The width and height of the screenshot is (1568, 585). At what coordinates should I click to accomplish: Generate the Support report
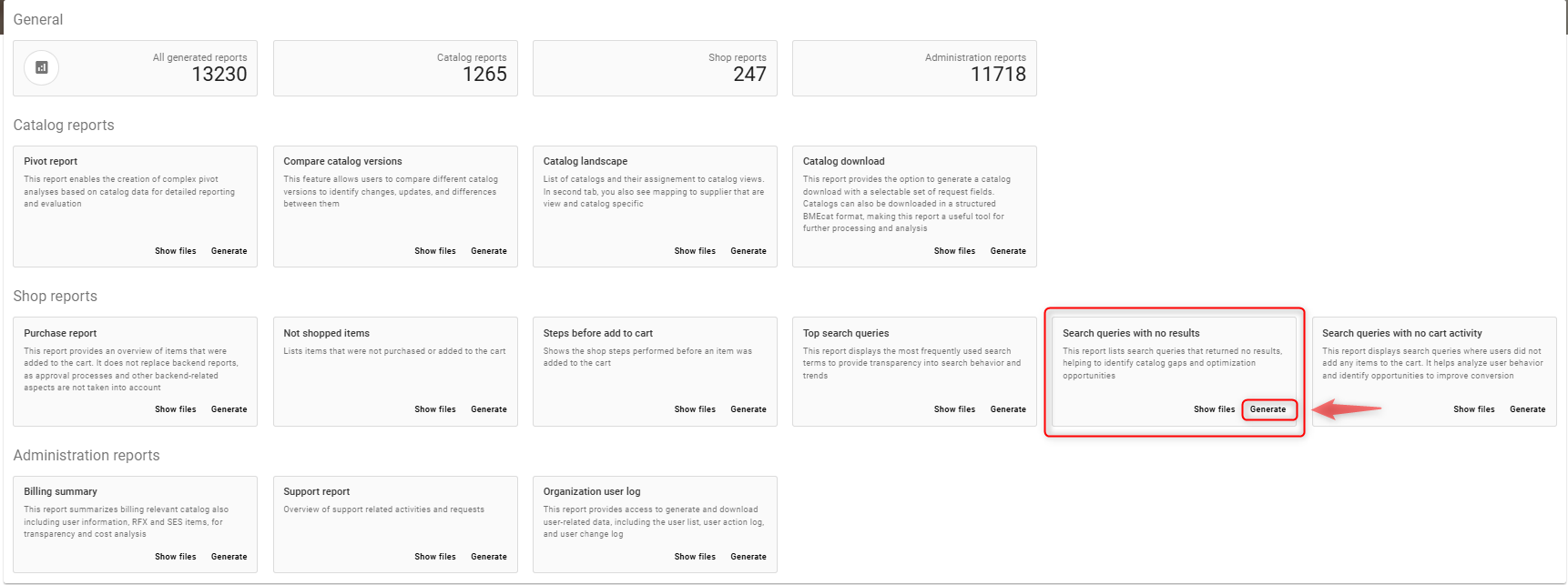(488, 557)
